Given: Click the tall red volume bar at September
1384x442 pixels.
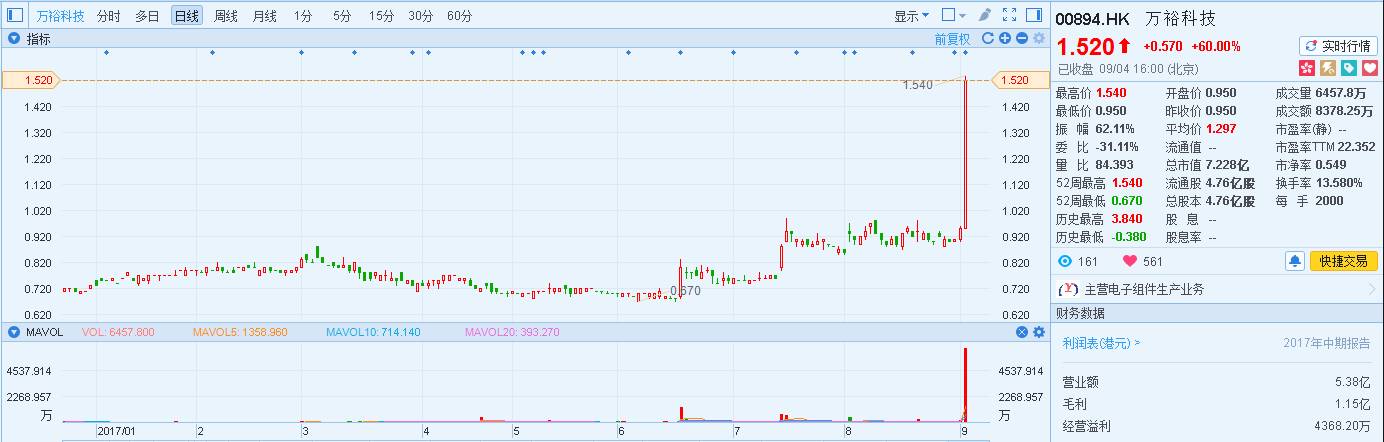Looking at the screenshot, I should (966, 384).
